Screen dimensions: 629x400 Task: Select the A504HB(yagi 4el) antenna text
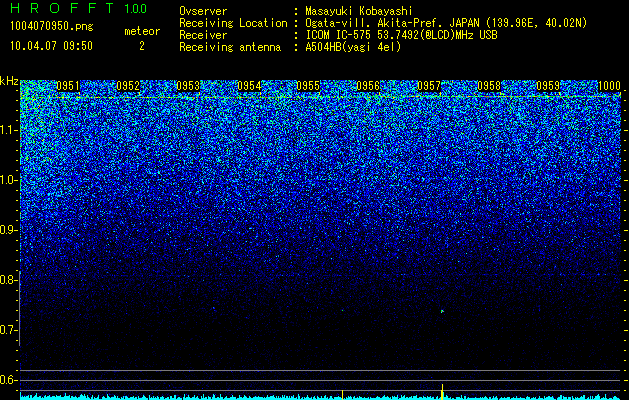point(353,47)
